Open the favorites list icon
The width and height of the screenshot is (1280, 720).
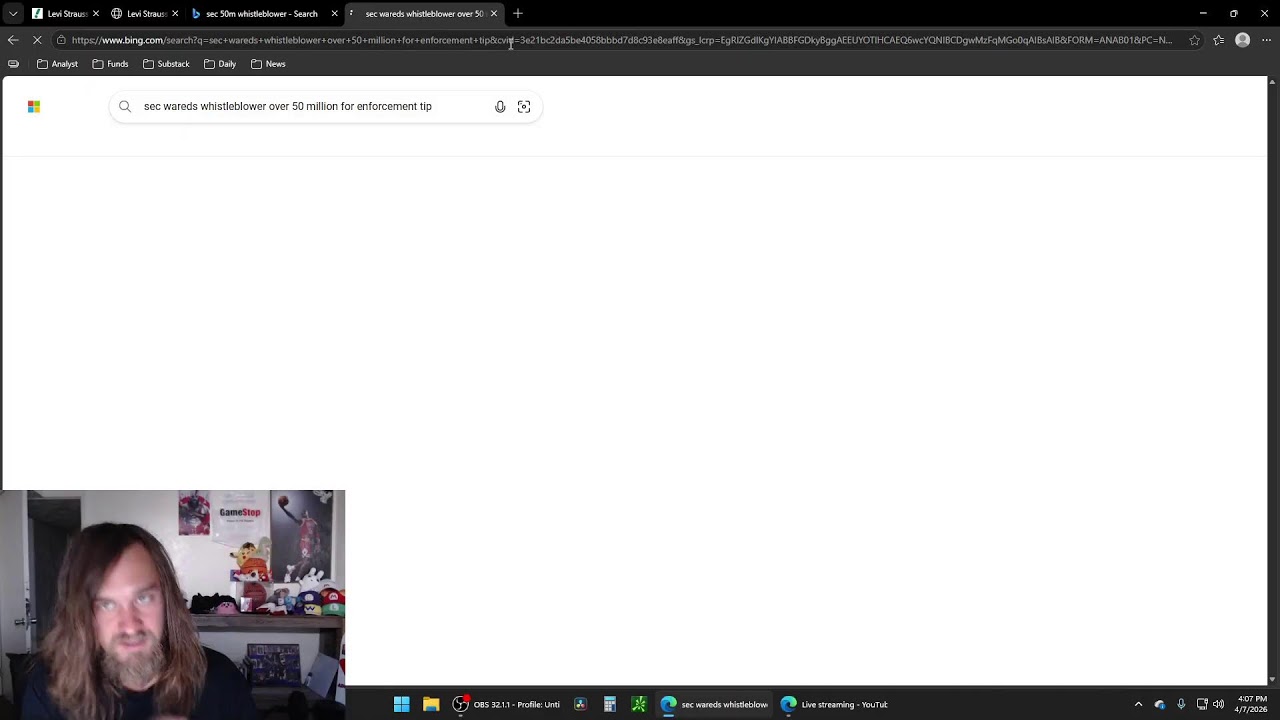click(x=1218, y=40)
